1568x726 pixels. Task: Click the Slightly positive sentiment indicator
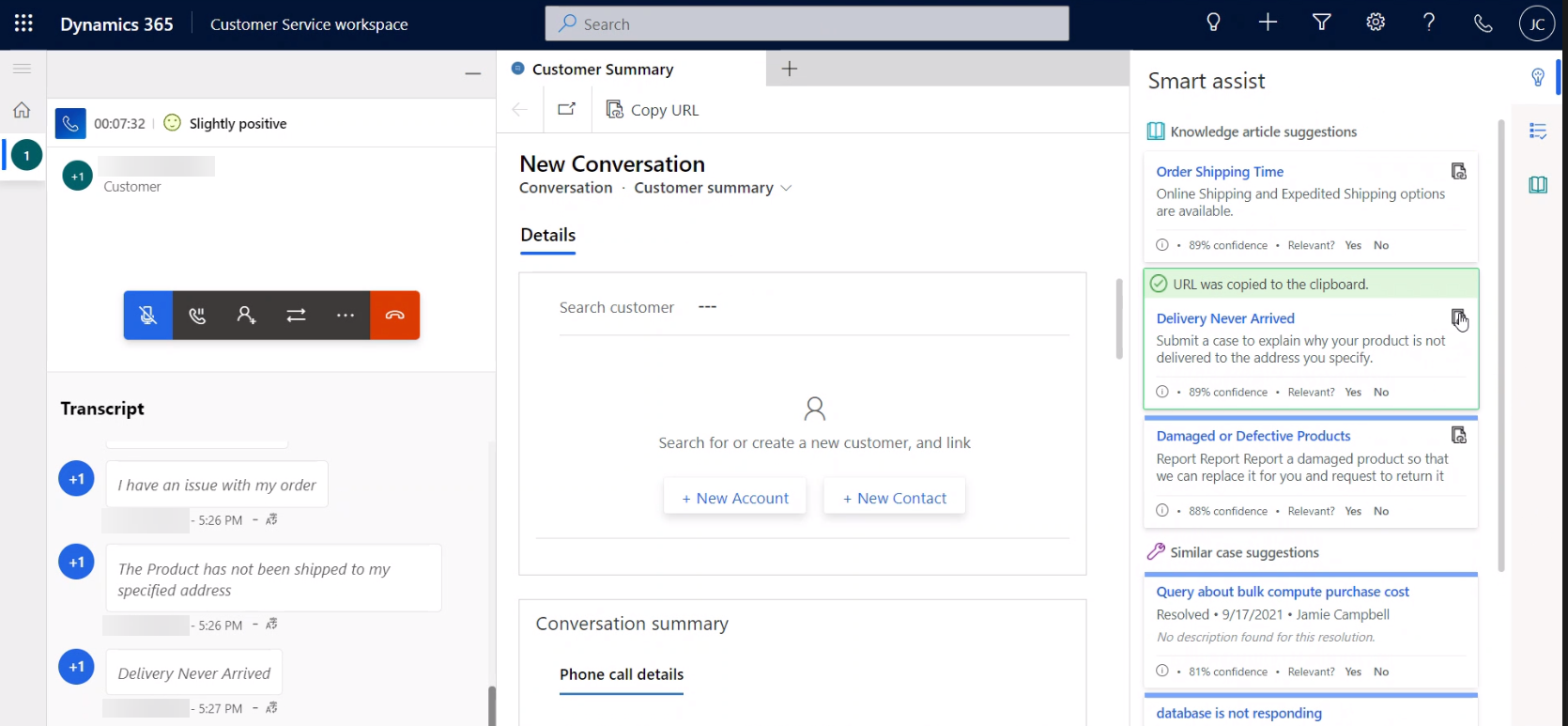tap(225, 123)
